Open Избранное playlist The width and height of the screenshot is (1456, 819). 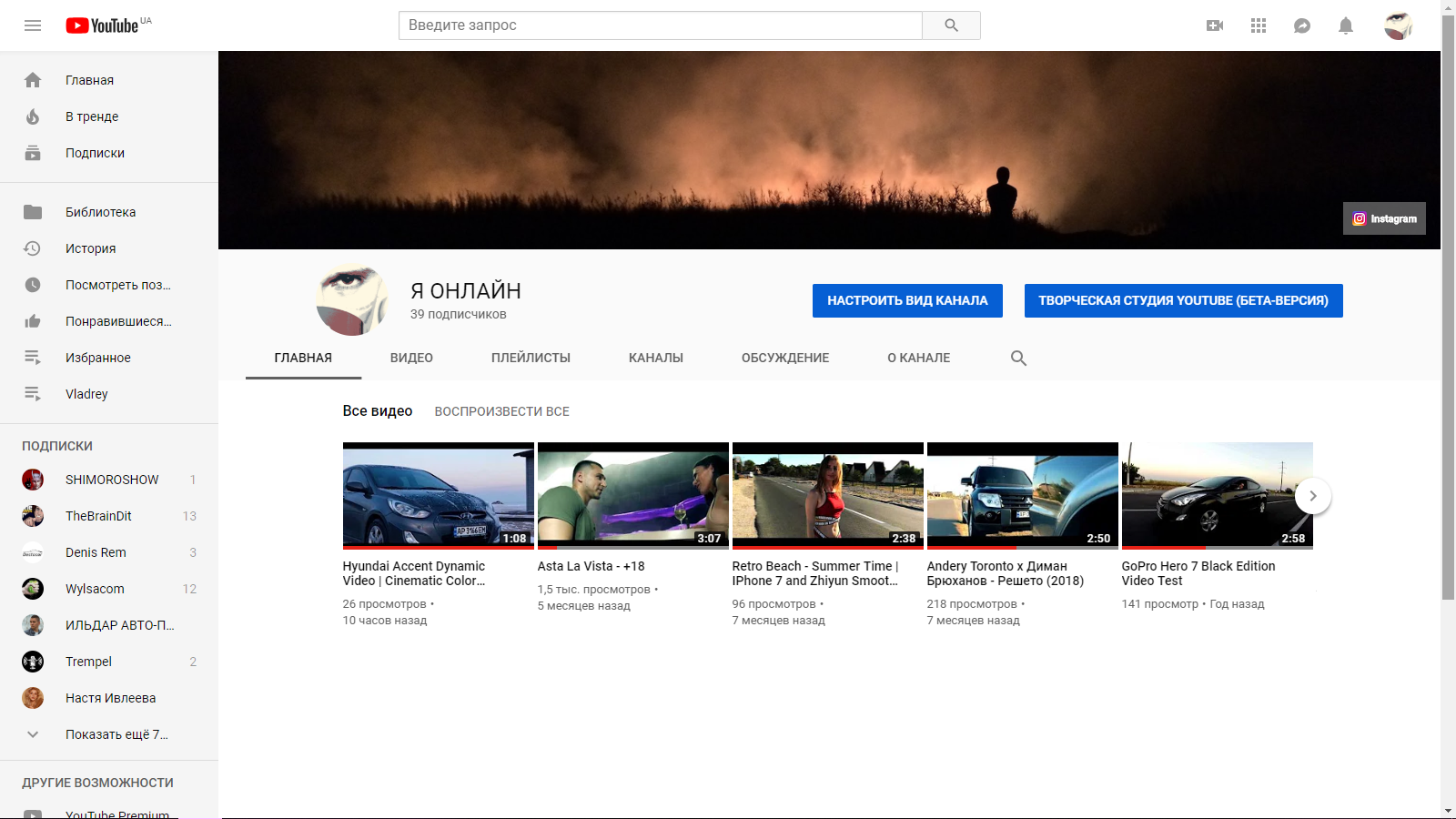pos(109,358)
